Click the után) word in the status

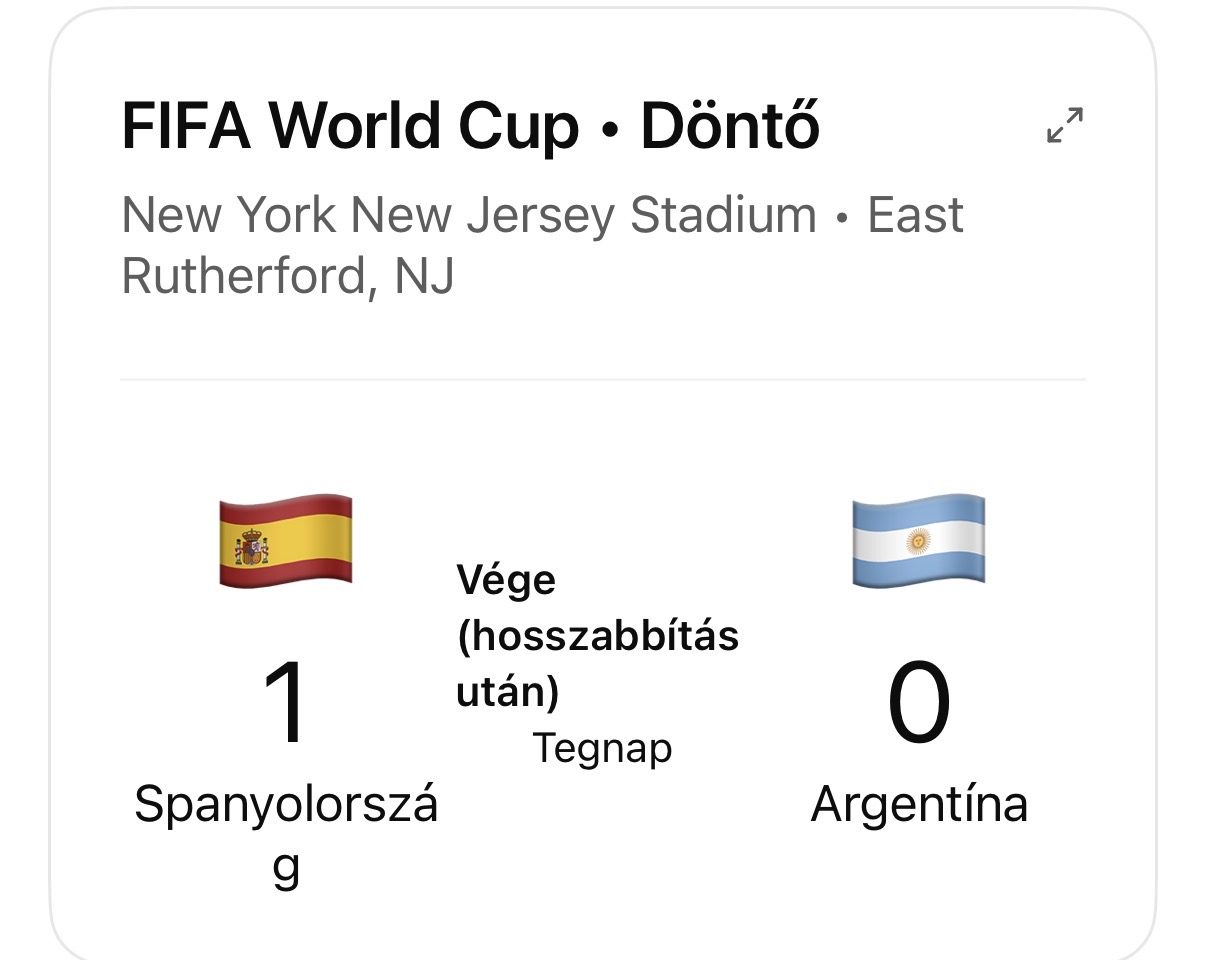tap(508, 693)
